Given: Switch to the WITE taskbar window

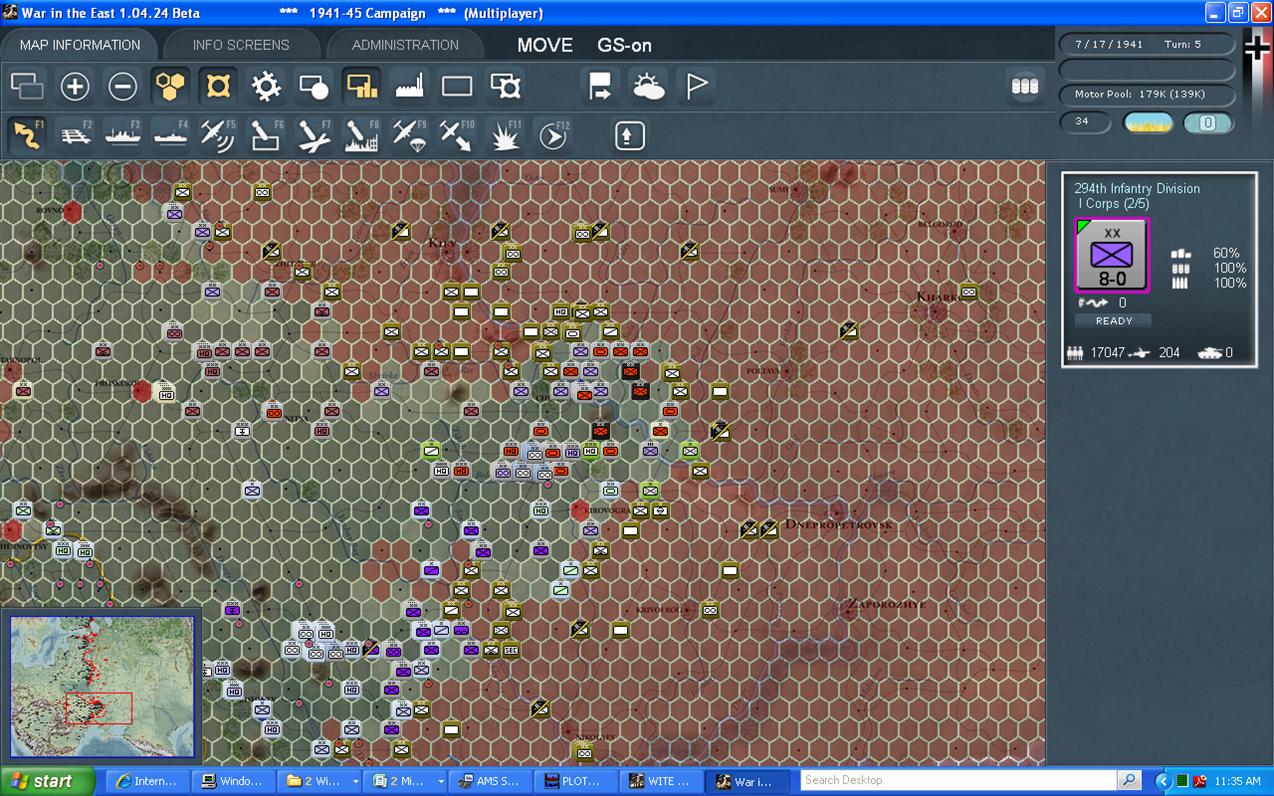Looking at the screenshot, I should click(661, 781).
